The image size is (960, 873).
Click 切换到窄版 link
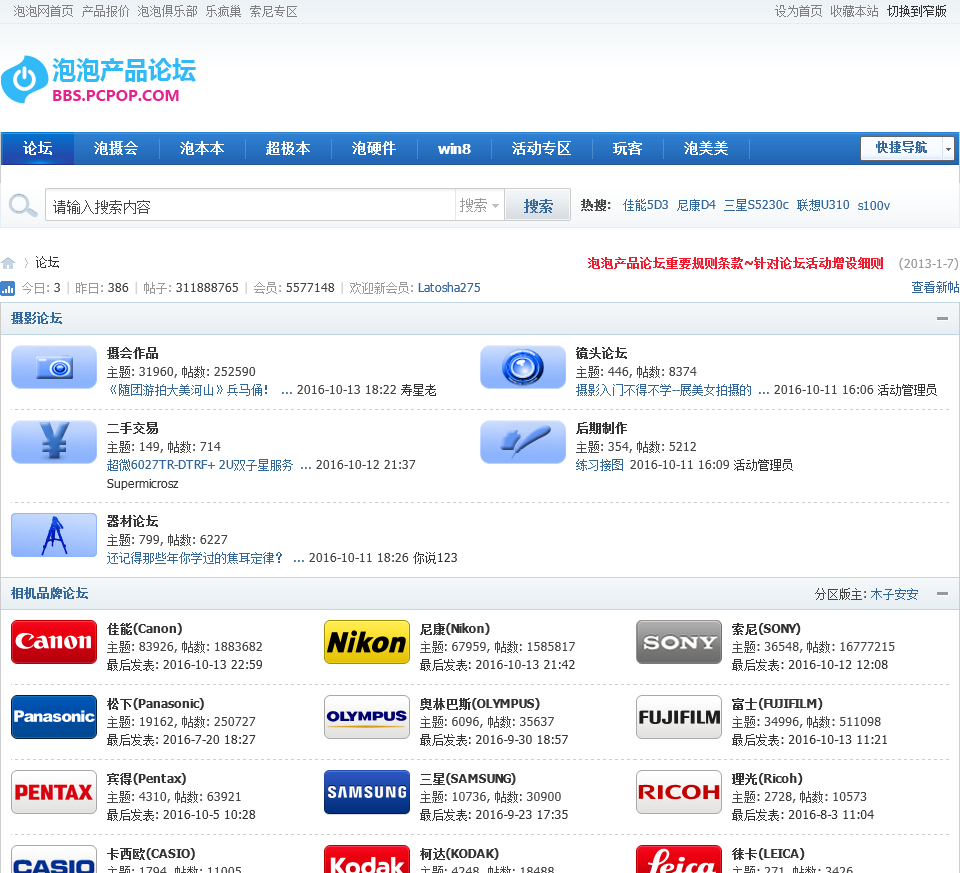click(917, 11)
